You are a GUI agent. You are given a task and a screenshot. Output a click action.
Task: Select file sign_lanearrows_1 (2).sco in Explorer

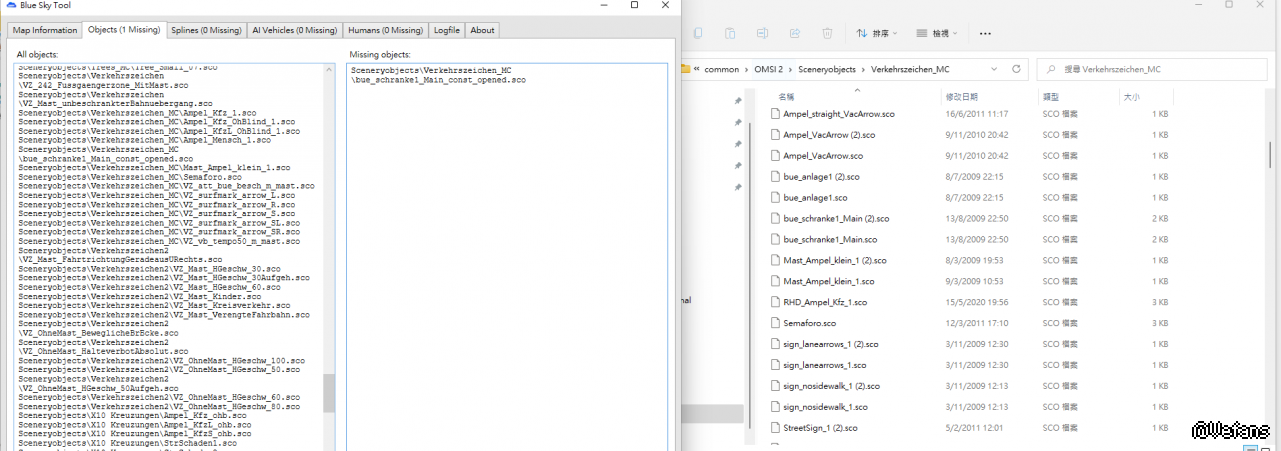point(832,344)
